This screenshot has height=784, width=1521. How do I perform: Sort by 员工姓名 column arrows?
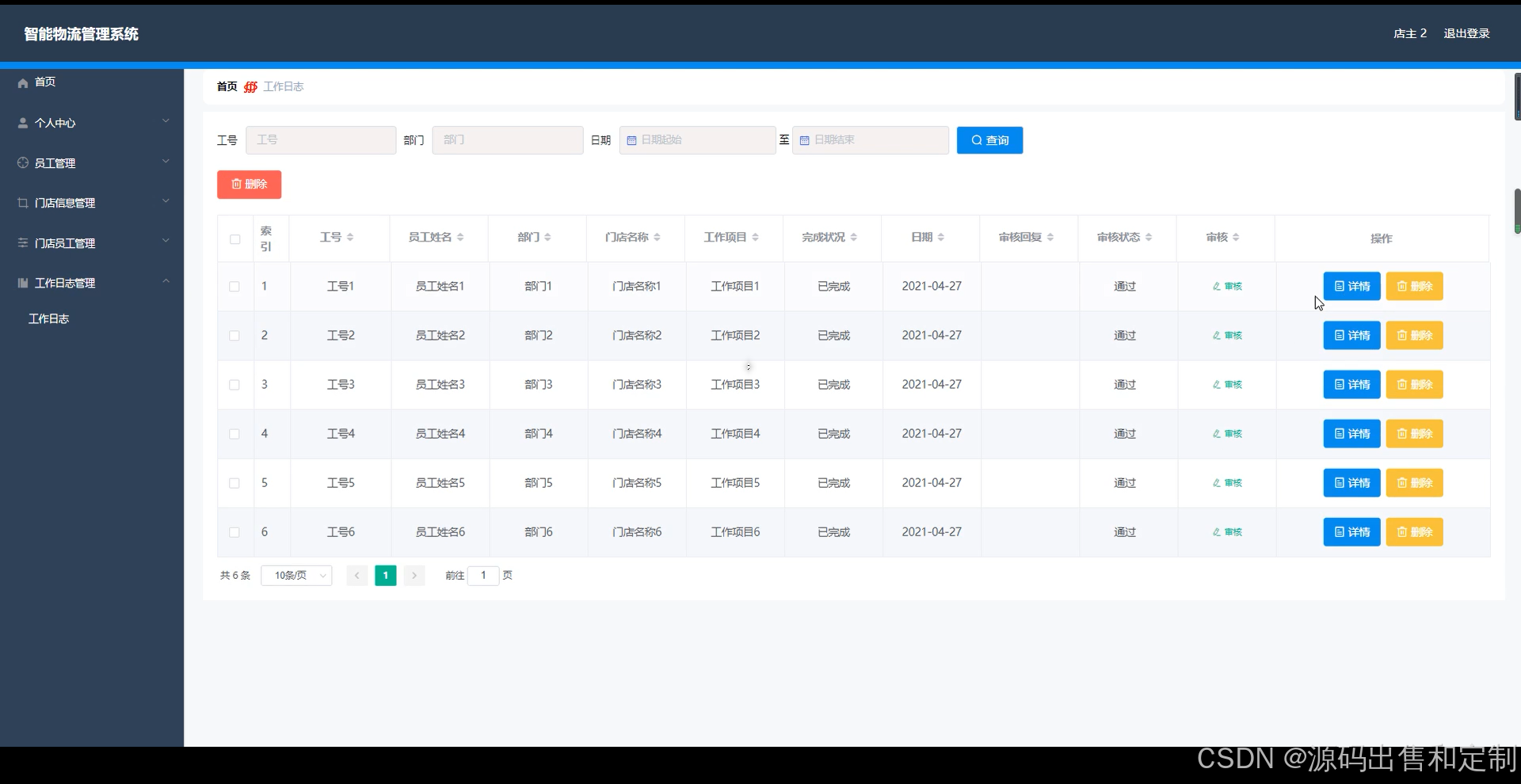(x=460, y=238)
